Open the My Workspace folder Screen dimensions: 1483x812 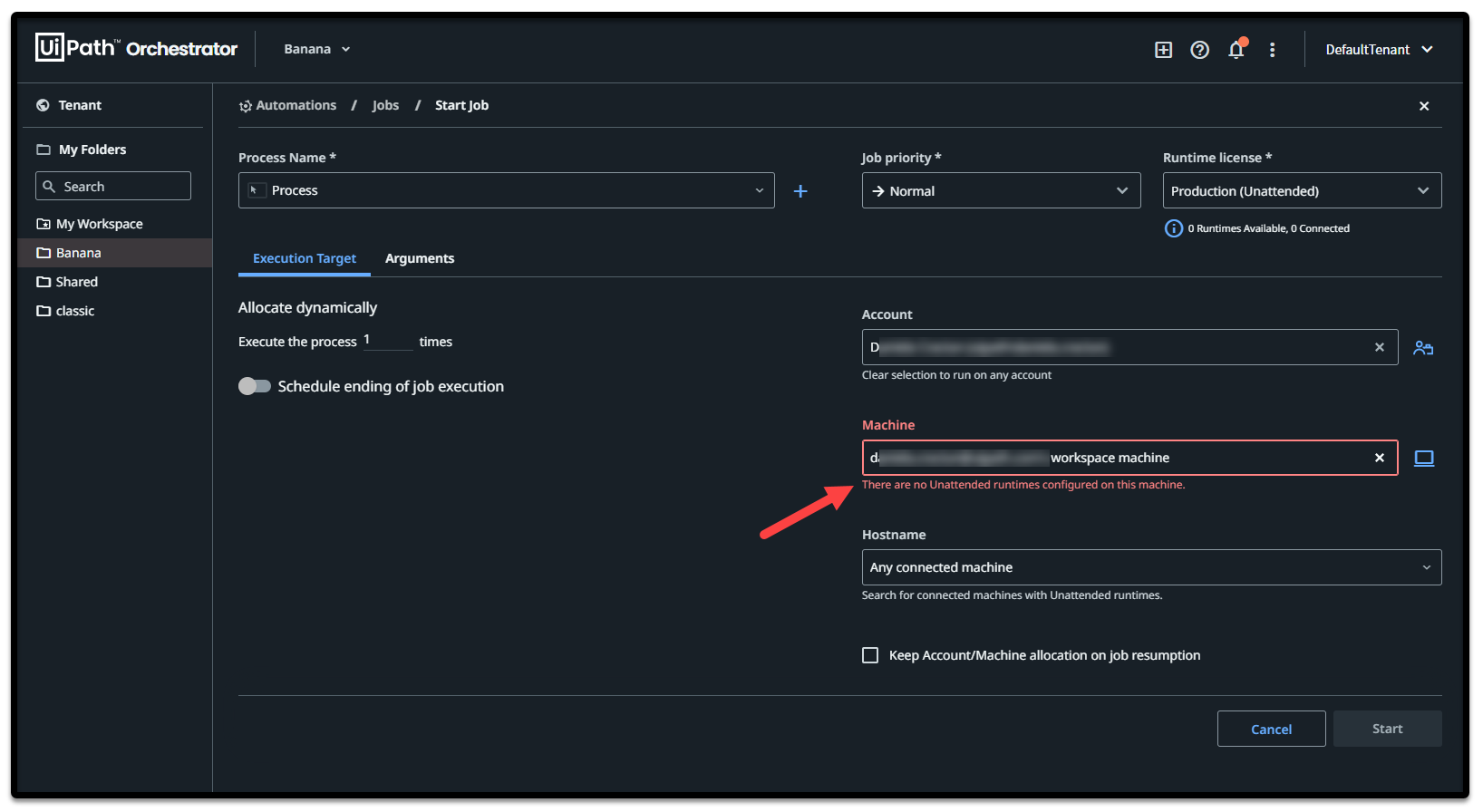click(99, 224)
